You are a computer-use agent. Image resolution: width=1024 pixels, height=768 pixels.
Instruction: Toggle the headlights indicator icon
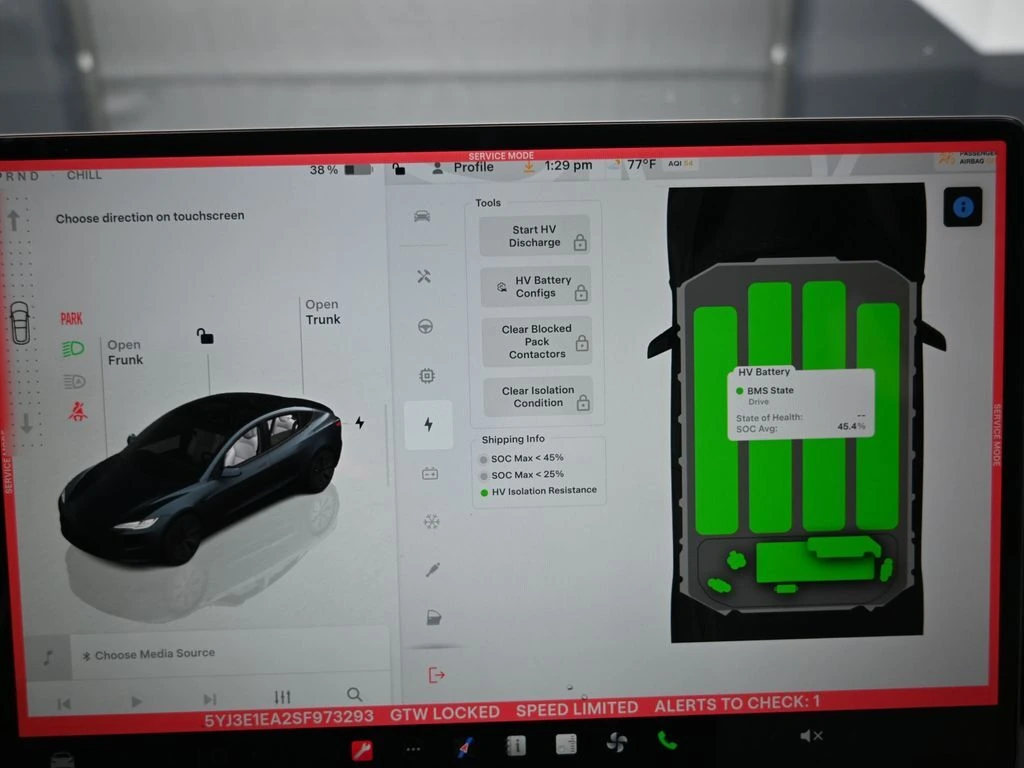pyautogui.click(x=74, y=349)
